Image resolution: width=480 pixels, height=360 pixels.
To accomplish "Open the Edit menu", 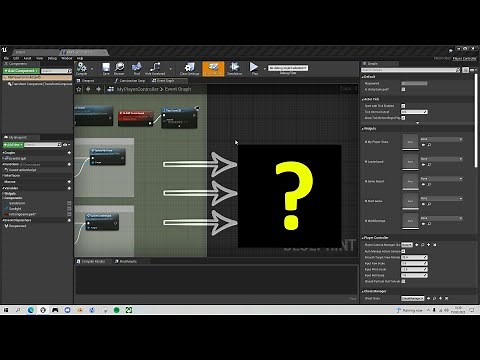I will pos(16,58).
